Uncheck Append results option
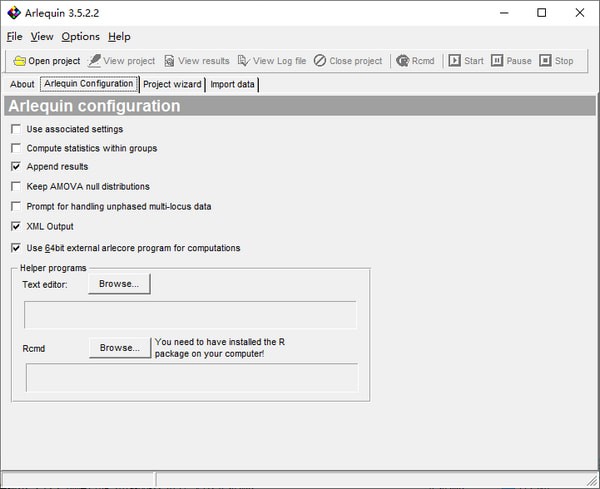 [x=16, y=166]
